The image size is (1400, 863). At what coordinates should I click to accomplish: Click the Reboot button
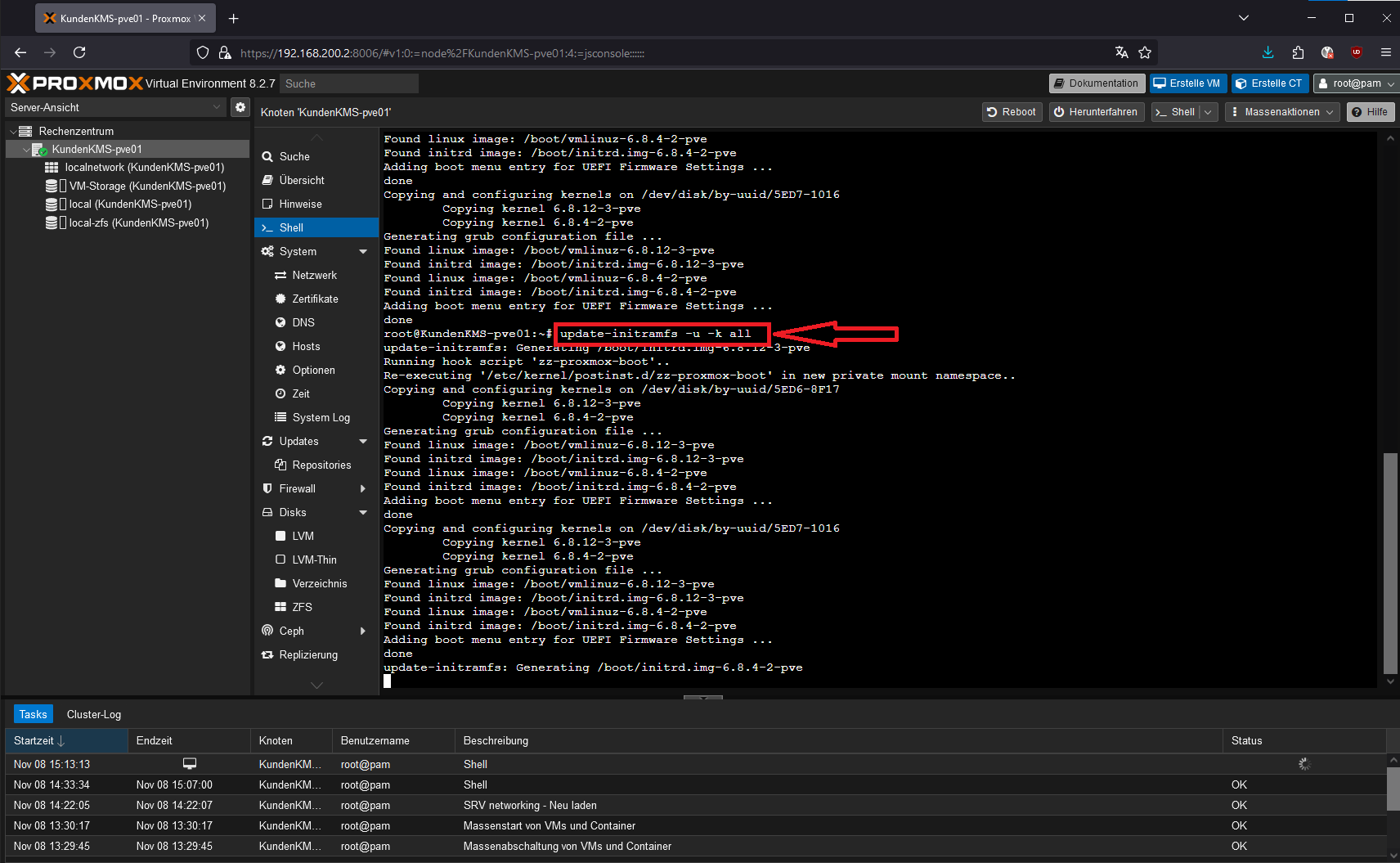1012,112
